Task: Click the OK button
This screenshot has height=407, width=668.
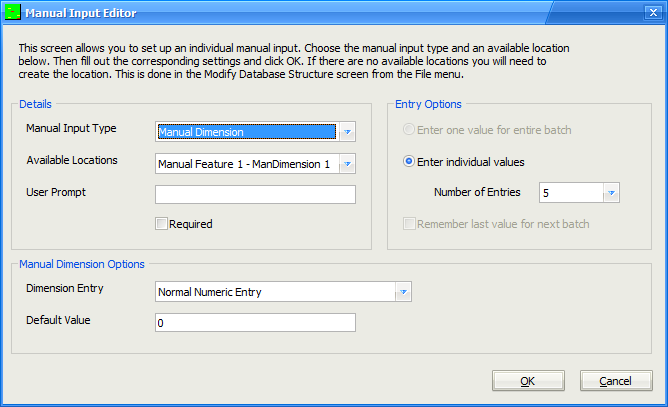Action: click(528, 381)
